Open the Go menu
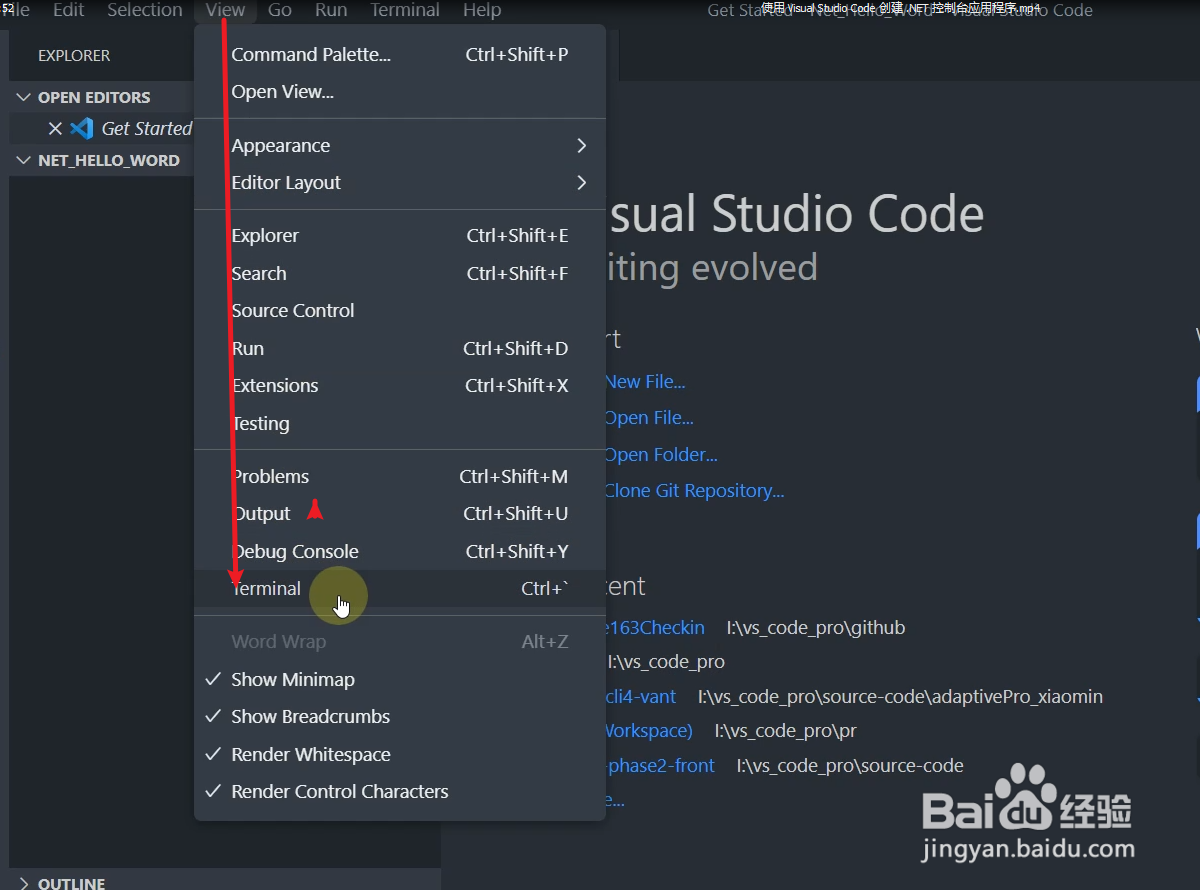The width and height of the screenshot is (1200, 890). point(280,10)
